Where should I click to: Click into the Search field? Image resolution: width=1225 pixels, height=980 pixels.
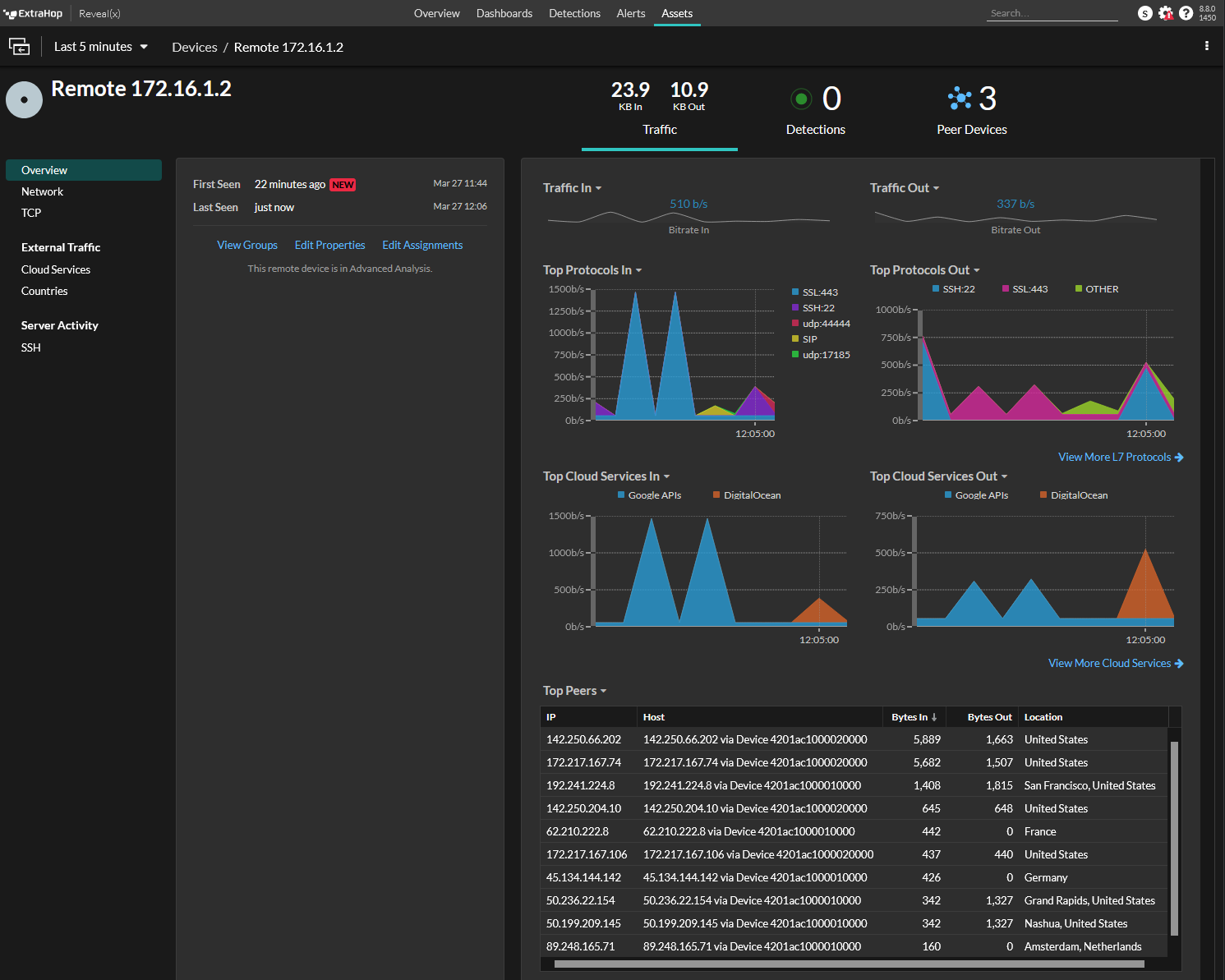(x=1052, y=13)
